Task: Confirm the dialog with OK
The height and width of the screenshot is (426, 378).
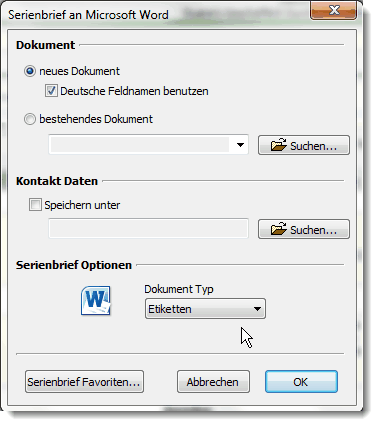Action: tap(301, 382)
